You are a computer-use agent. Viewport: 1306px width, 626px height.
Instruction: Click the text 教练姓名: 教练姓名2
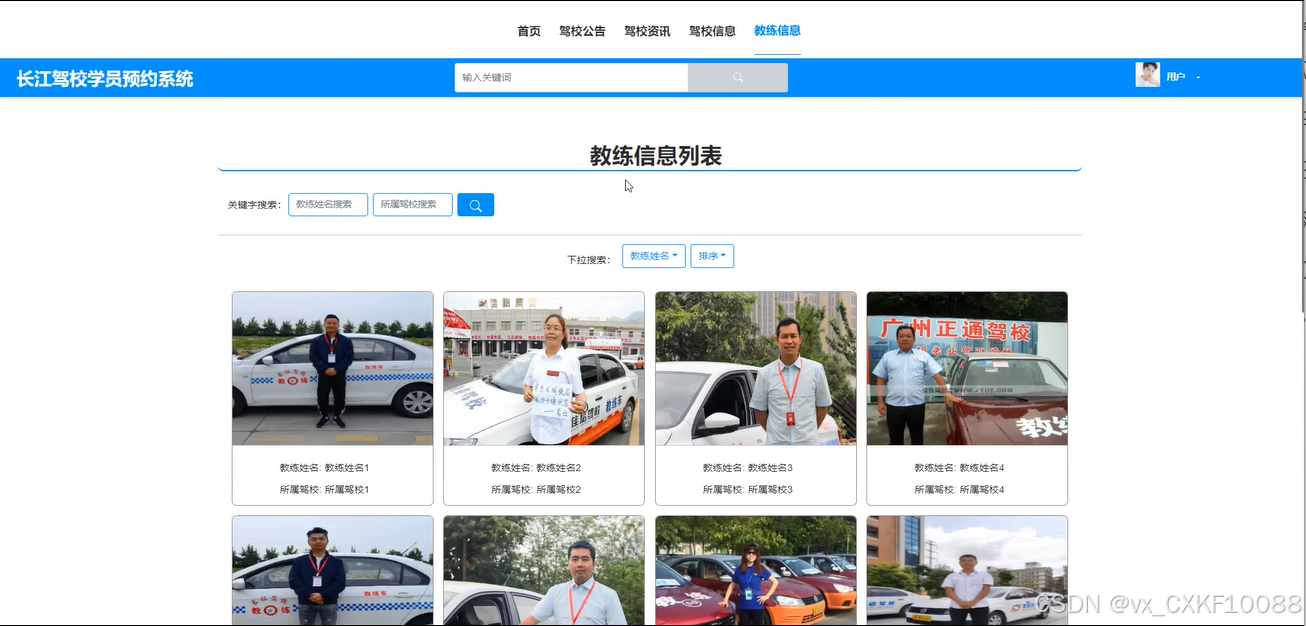[x=536, y=468]
